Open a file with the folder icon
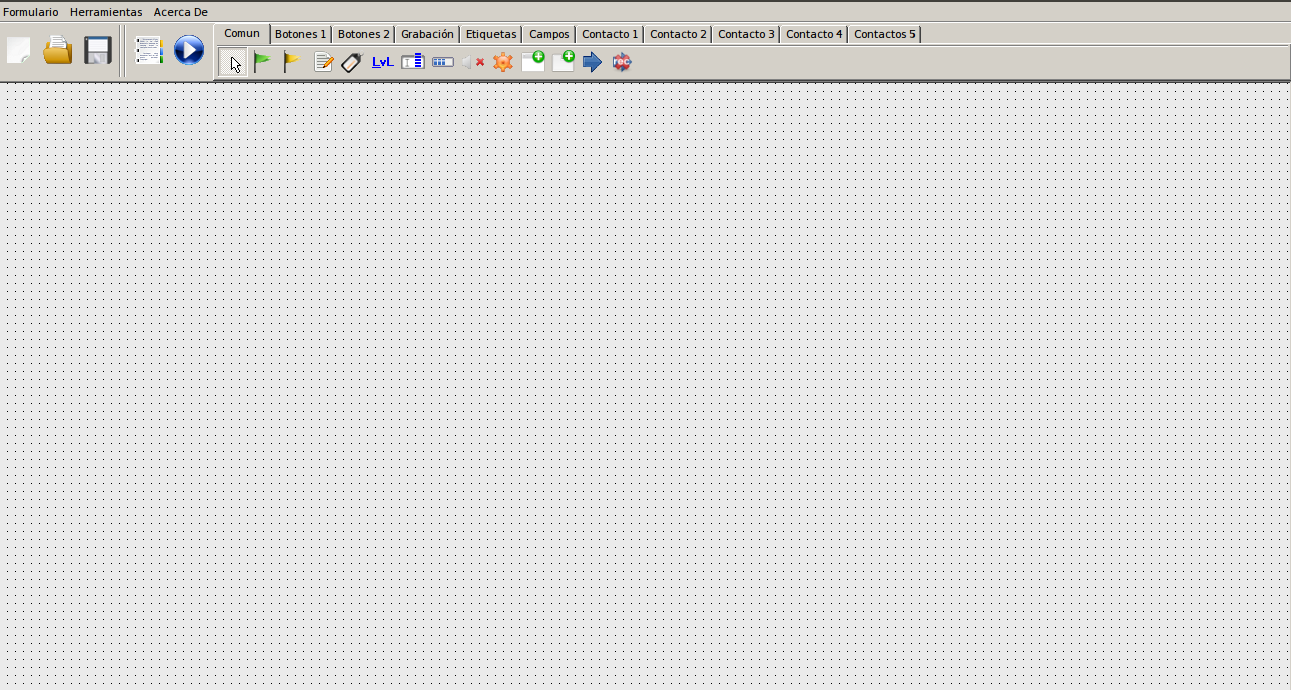1291x690 pixels. (58, 51)
